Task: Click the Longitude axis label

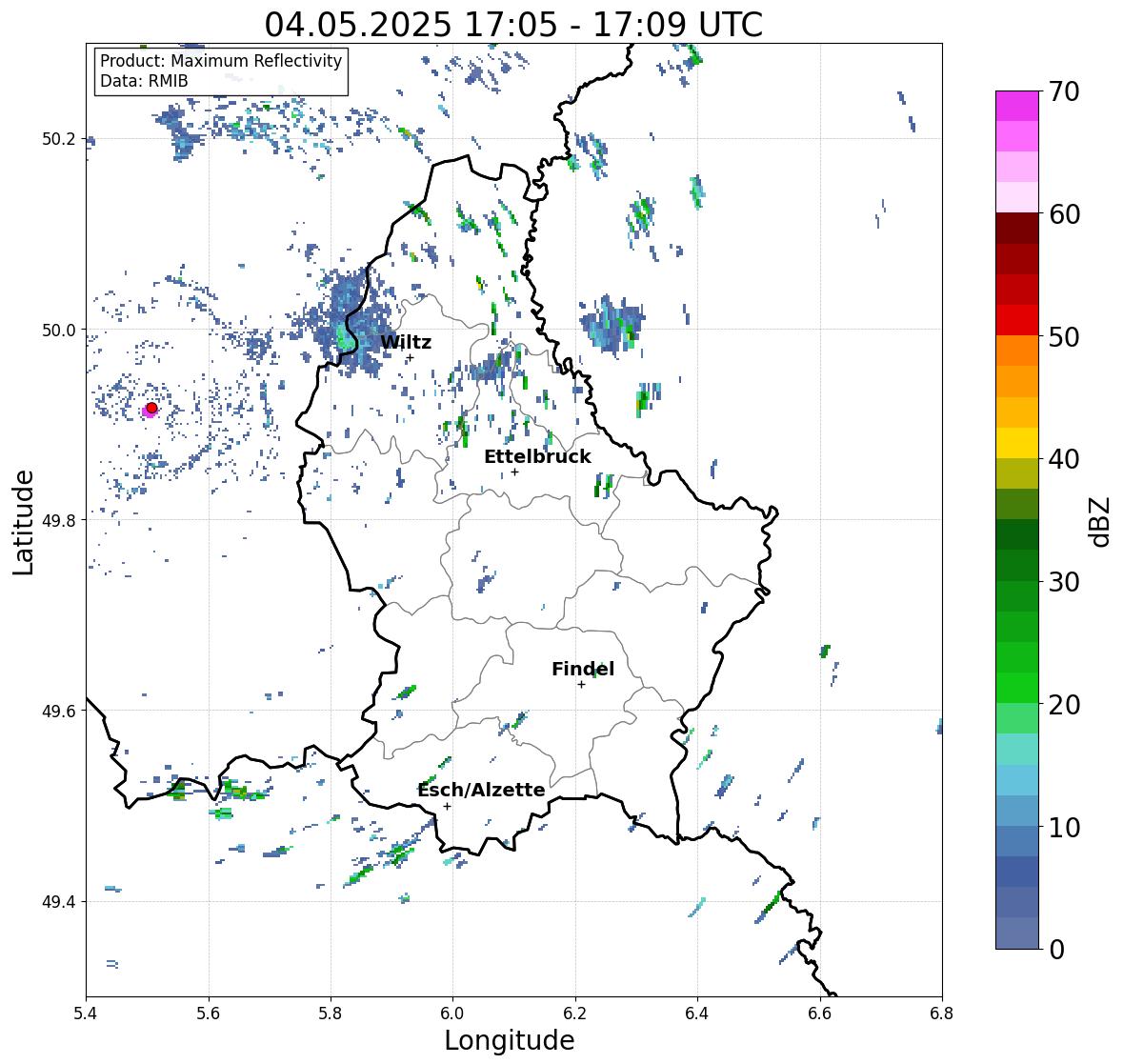Action: (510, 1039)
